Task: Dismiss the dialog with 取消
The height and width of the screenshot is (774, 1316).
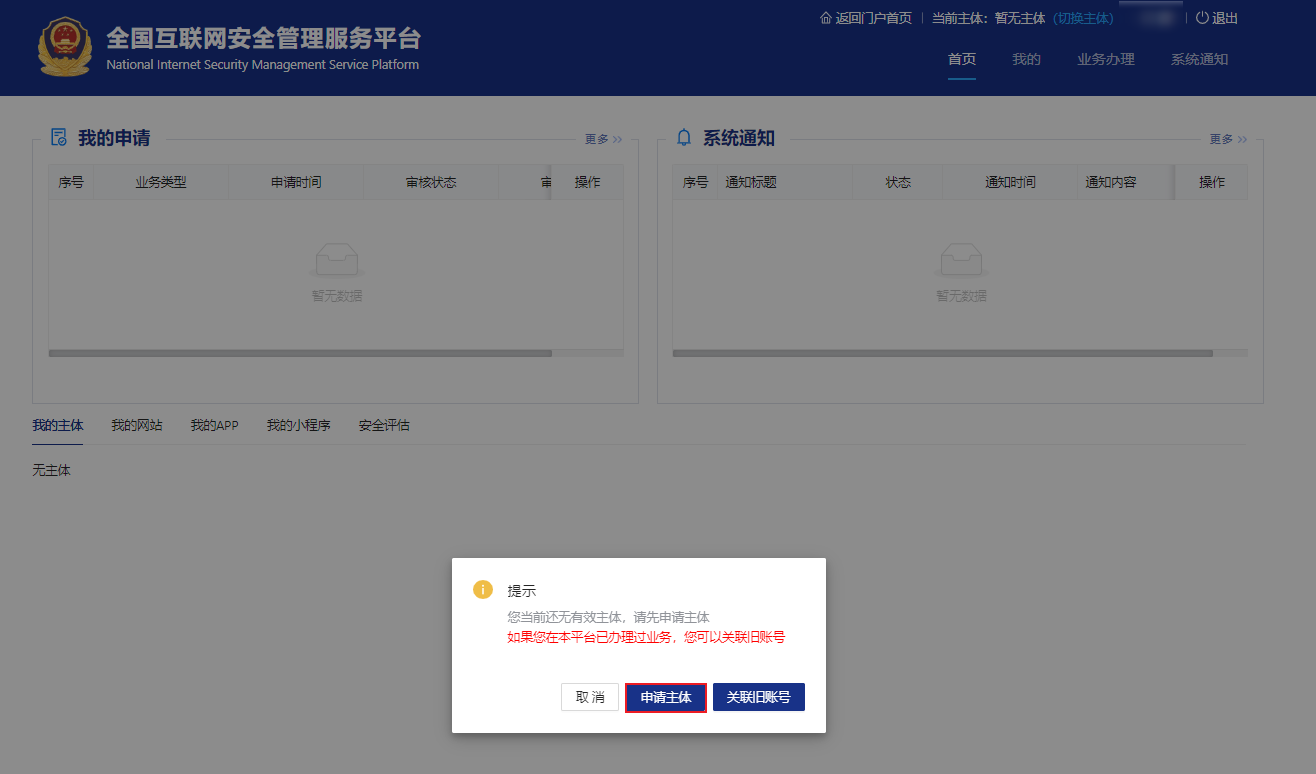Action: pyautogui.click(x=589, y=697)
